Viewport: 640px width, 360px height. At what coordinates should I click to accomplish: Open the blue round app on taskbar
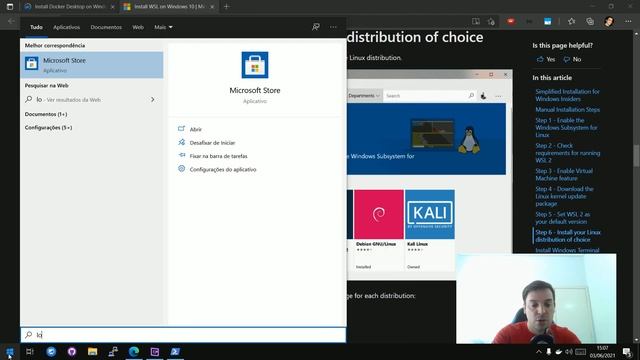51,351
